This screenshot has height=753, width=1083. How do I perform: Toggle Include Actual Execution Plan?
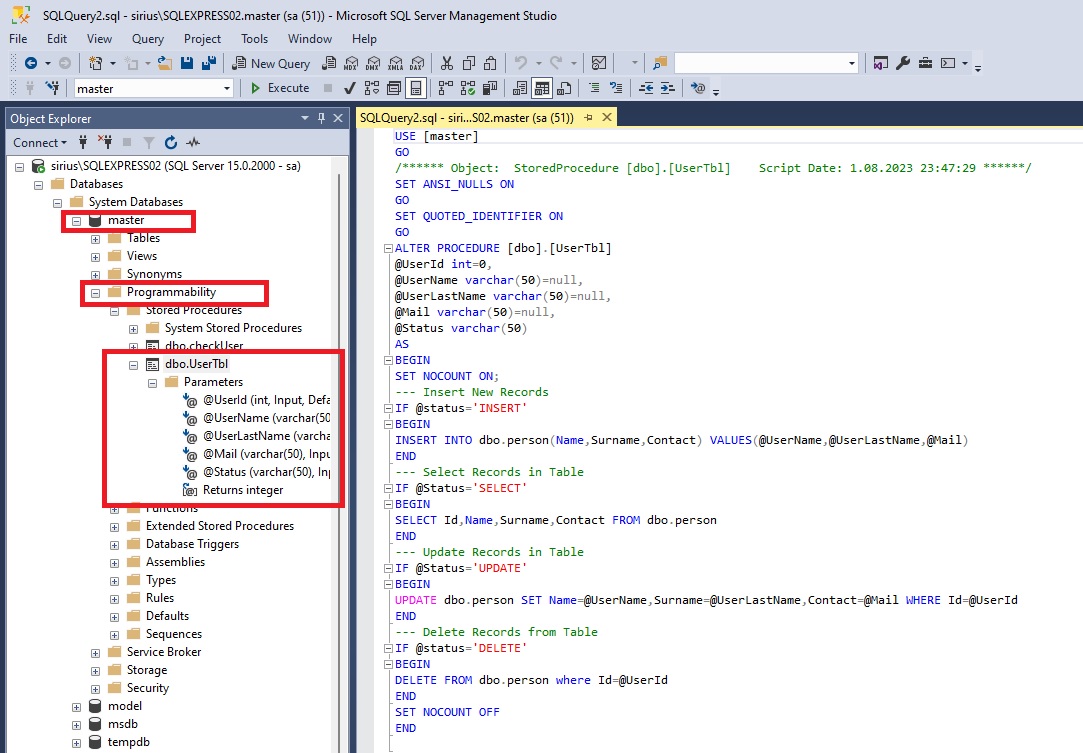(444, 88)
